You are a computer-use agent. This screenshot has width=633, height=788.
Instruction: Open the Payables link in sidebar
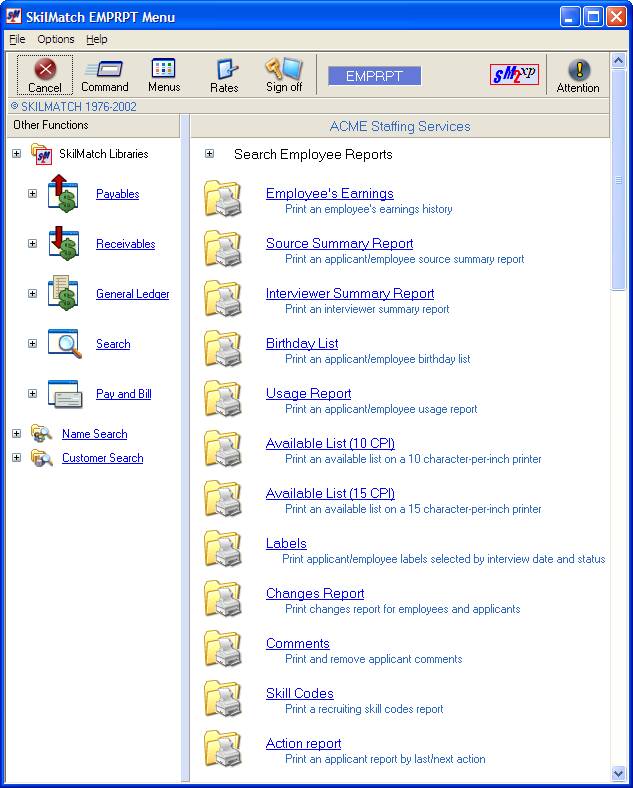tap(118, 194)
